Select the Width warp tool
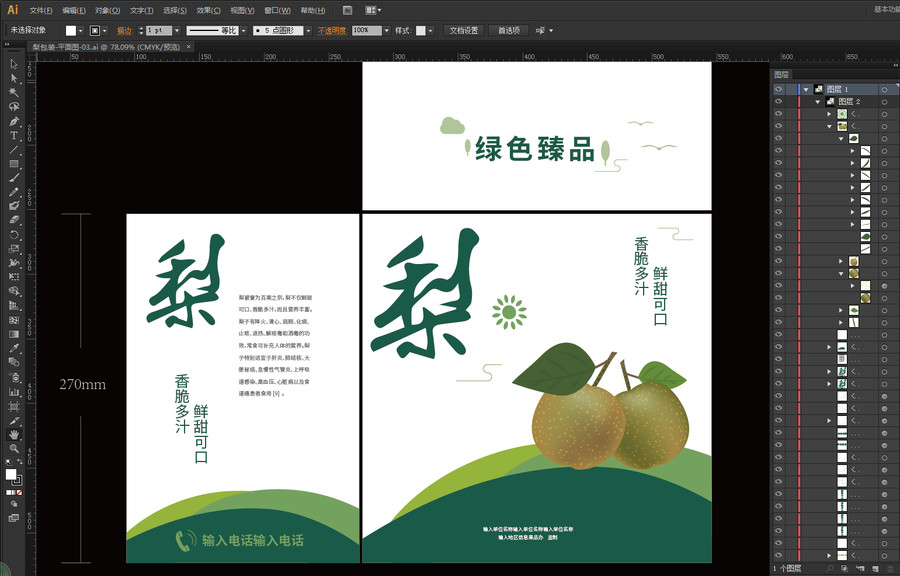Viewport: 900px width, 576px height. tap(14, 263)
